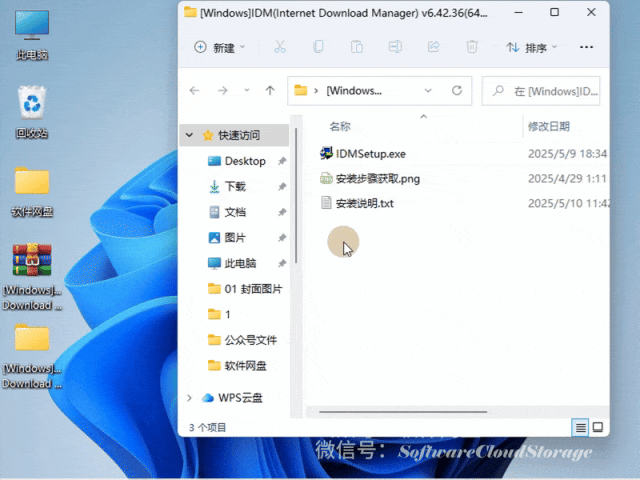The width and height of the screenshot is (640, 480).
Task: Select the 安装说明.txt file
Action: (x=364, y=203)
